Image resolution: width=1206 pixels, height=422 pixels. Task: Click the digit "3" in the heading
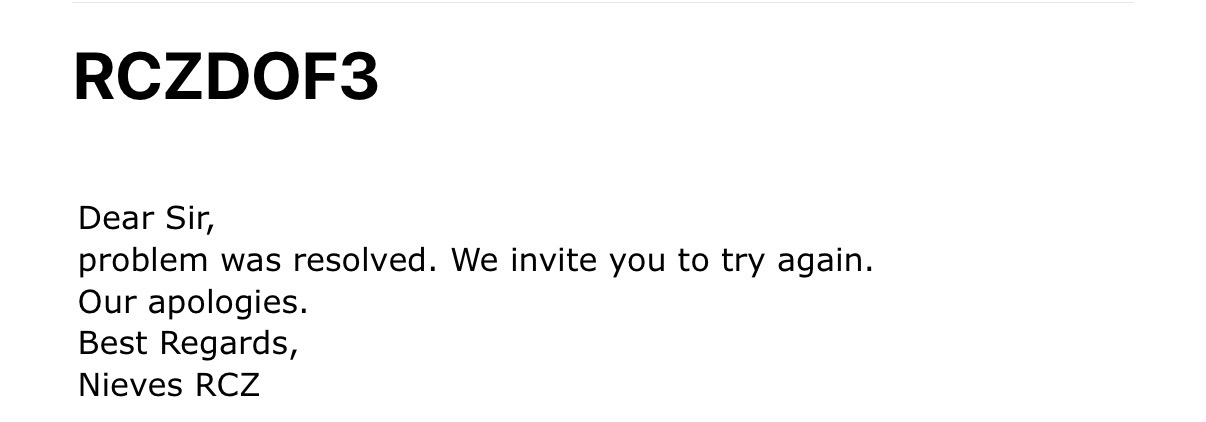click(x=358, y=77)
